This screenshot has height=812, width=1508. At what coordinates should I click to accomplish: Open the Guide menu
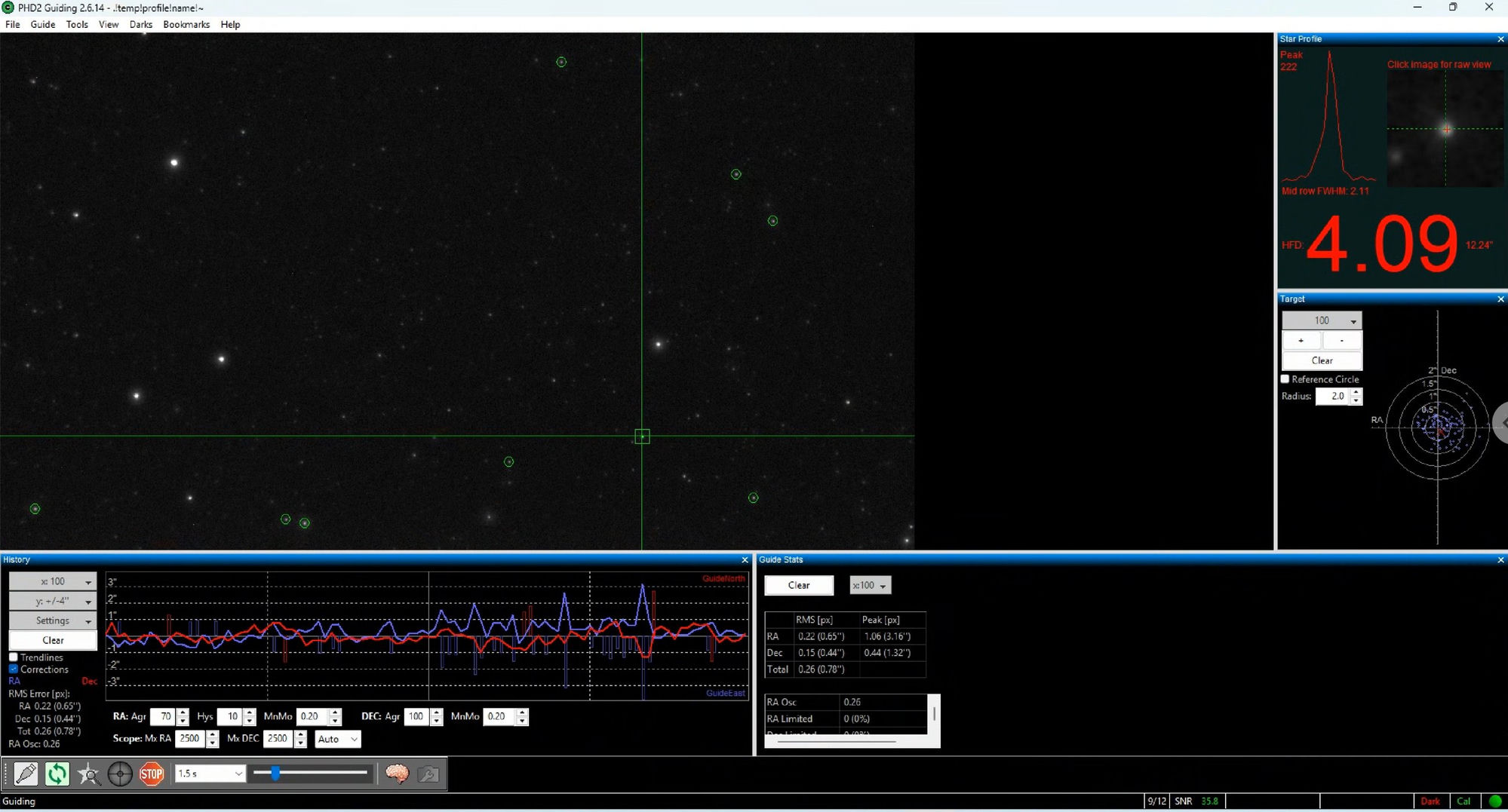pyautogui.click(x=43, y=24)
